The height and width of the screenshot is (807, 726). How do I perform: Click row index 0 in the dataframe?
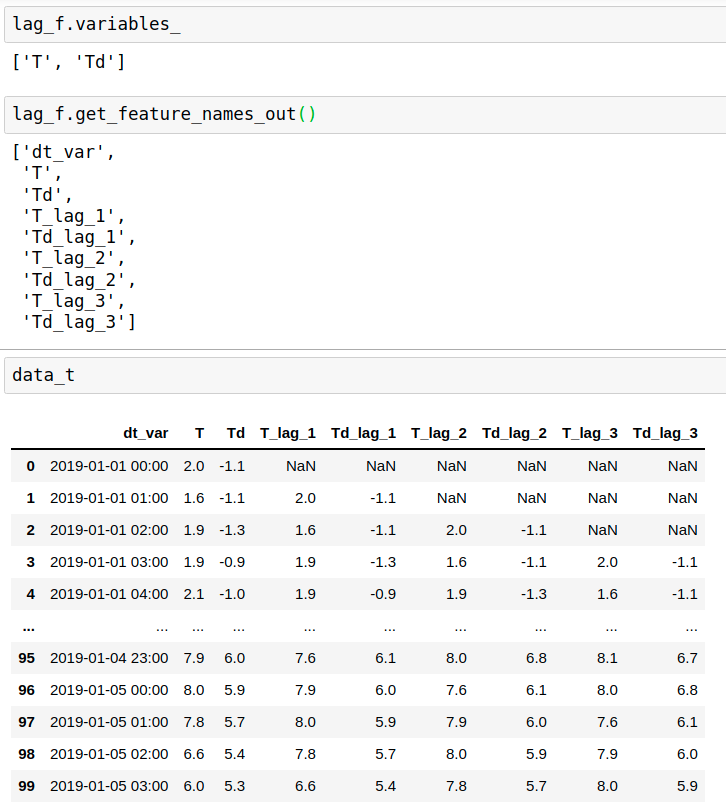point(30,466)
